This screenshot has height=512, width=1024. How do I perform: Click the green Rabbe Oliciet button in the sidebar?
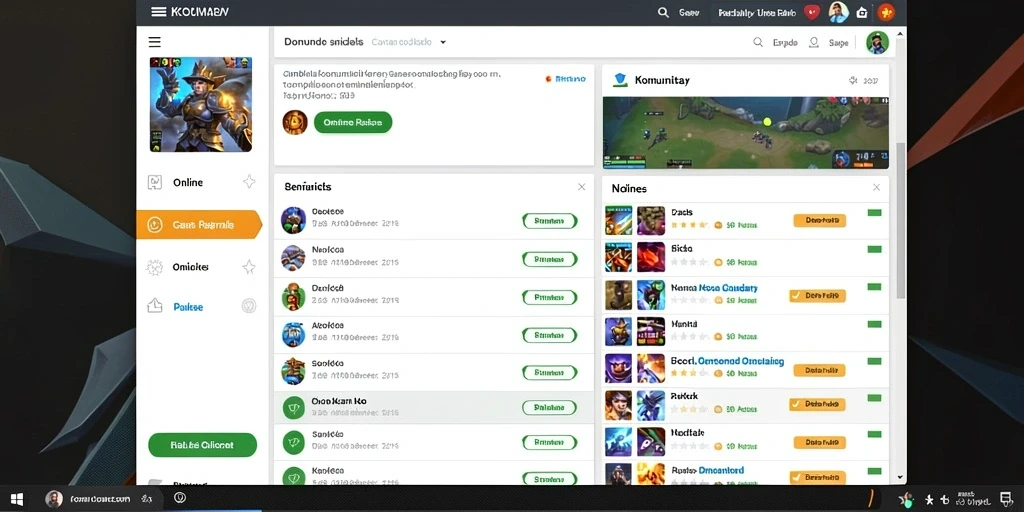(202, 445)
